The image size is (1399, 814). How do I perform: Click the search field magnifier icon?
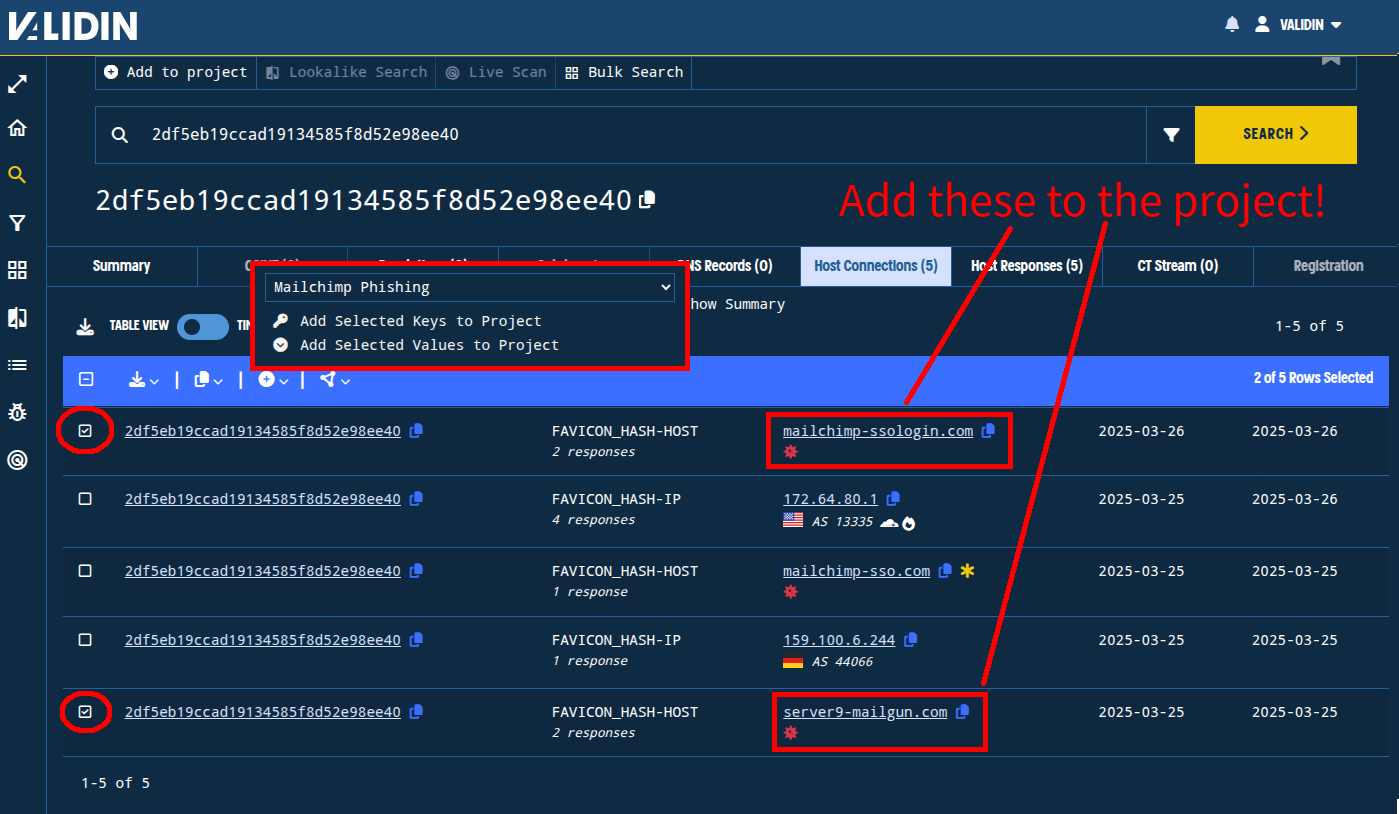(x=120, y=135)
